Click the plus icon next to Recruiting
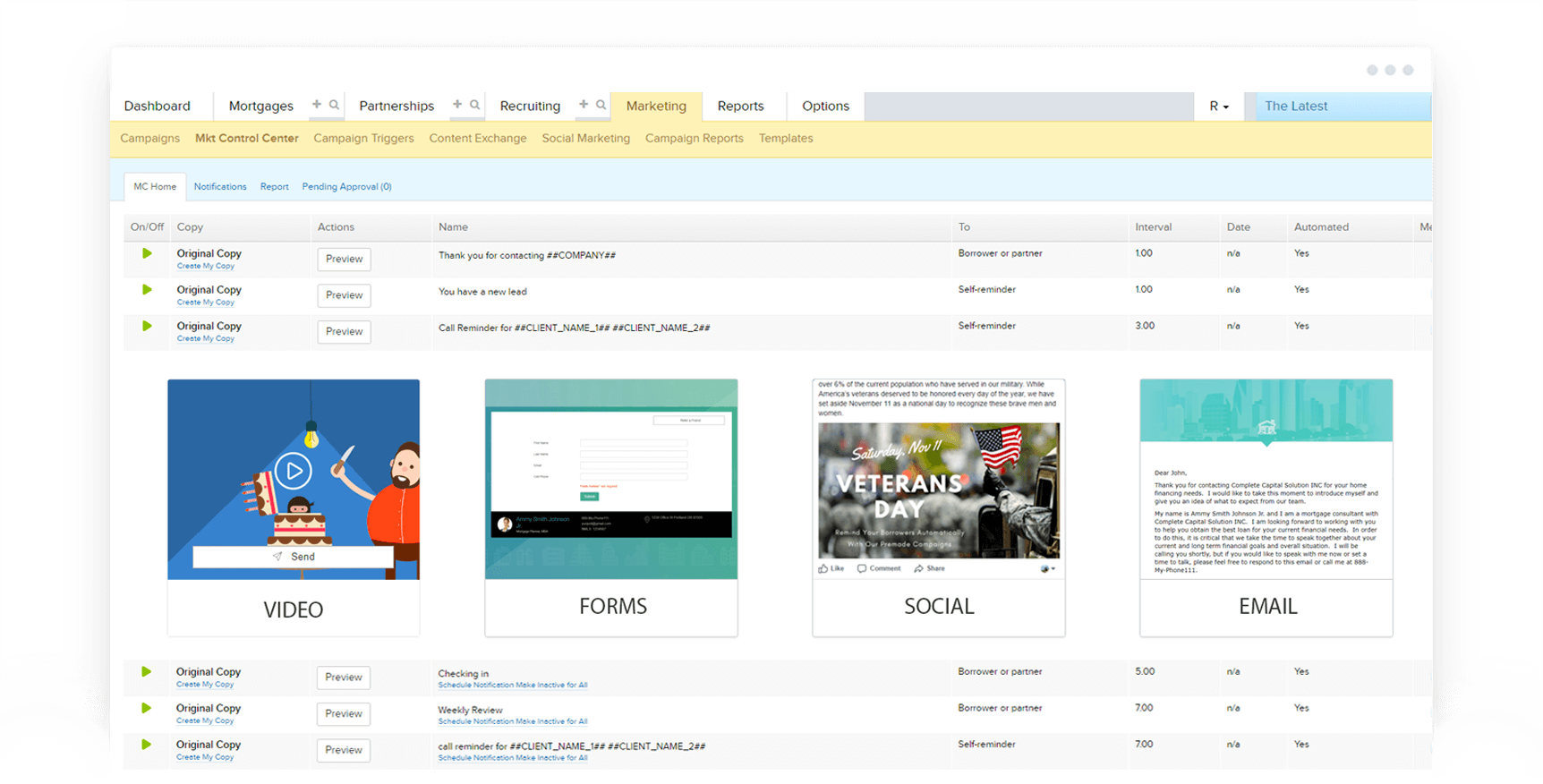Image resolution: width=1543 pixels, height=784 pixels. pos(584,105)
